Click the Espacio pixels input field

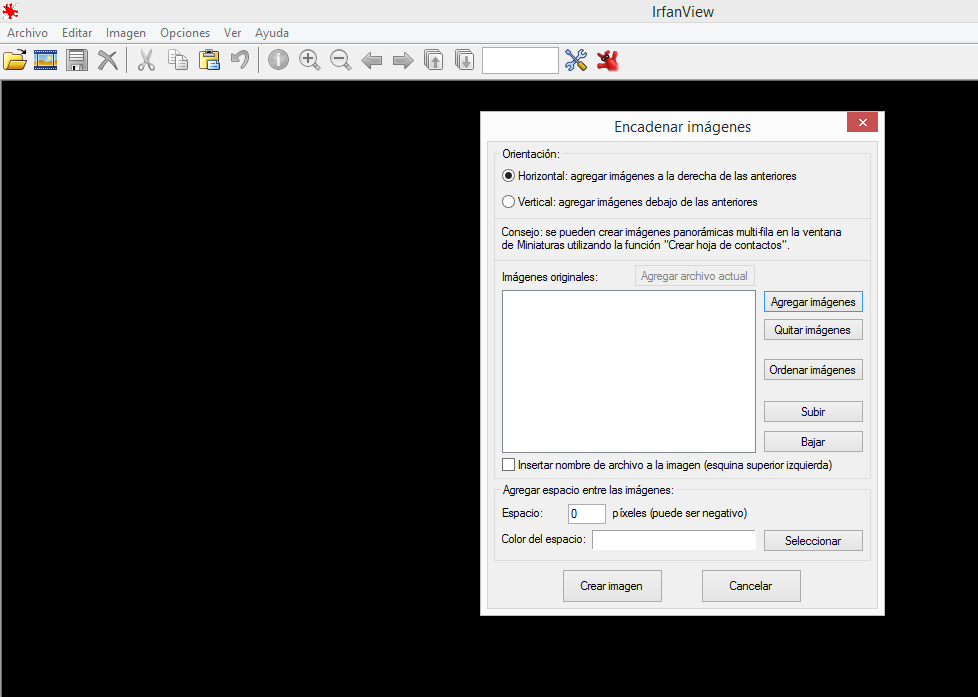[586, 514]
